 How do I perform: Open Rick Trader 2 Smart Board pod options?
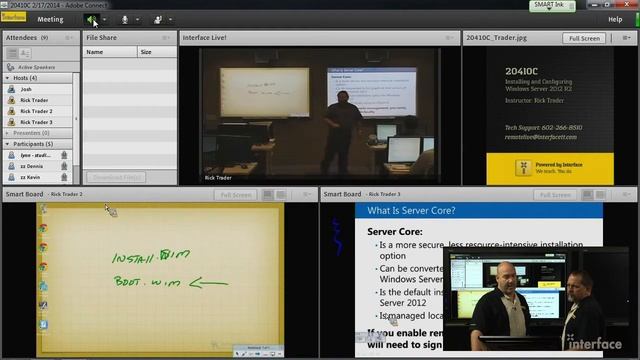[x=307, y=195]
